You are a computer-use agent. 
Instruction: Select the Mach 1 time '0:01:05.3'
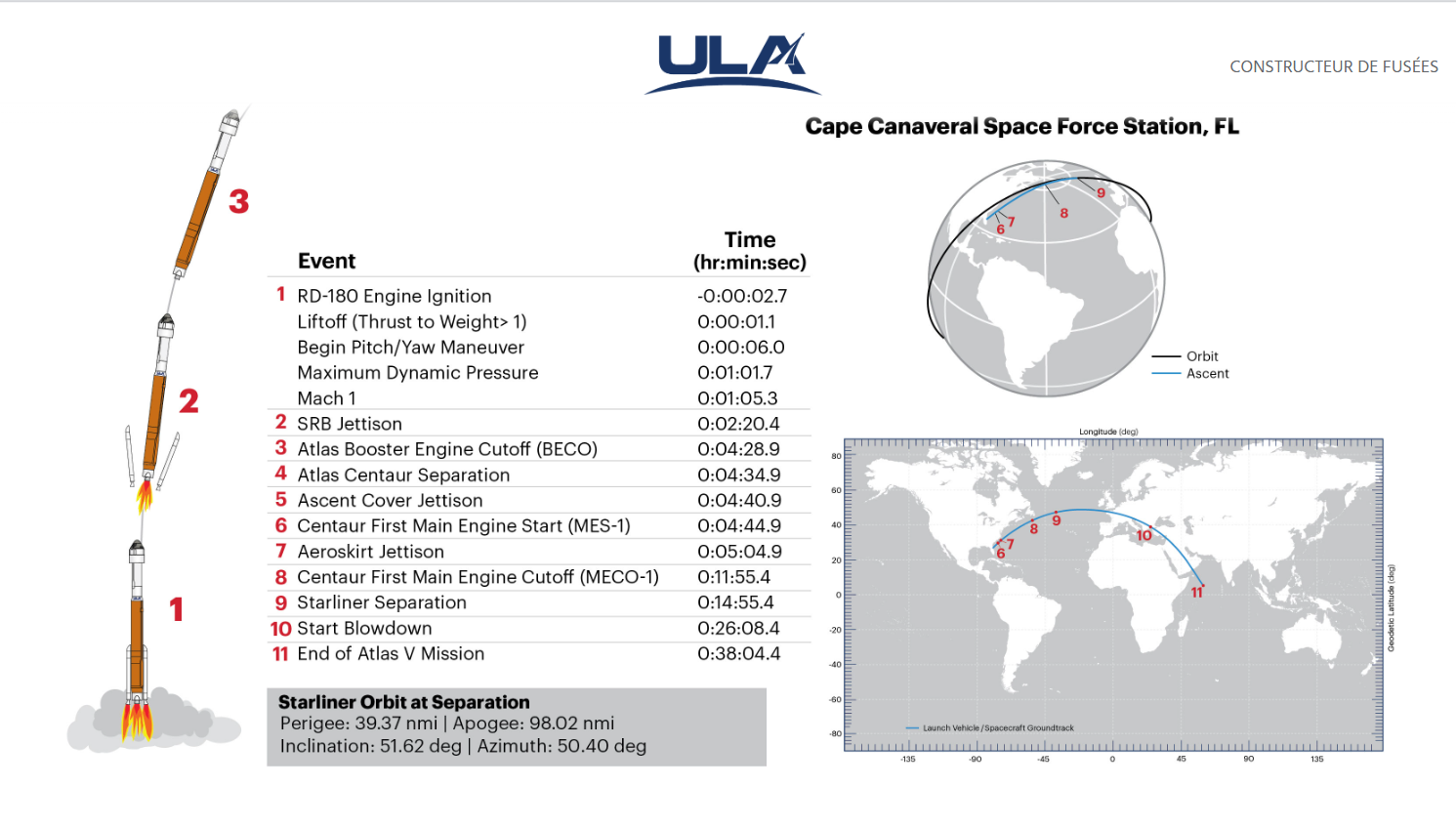(737, 398)
